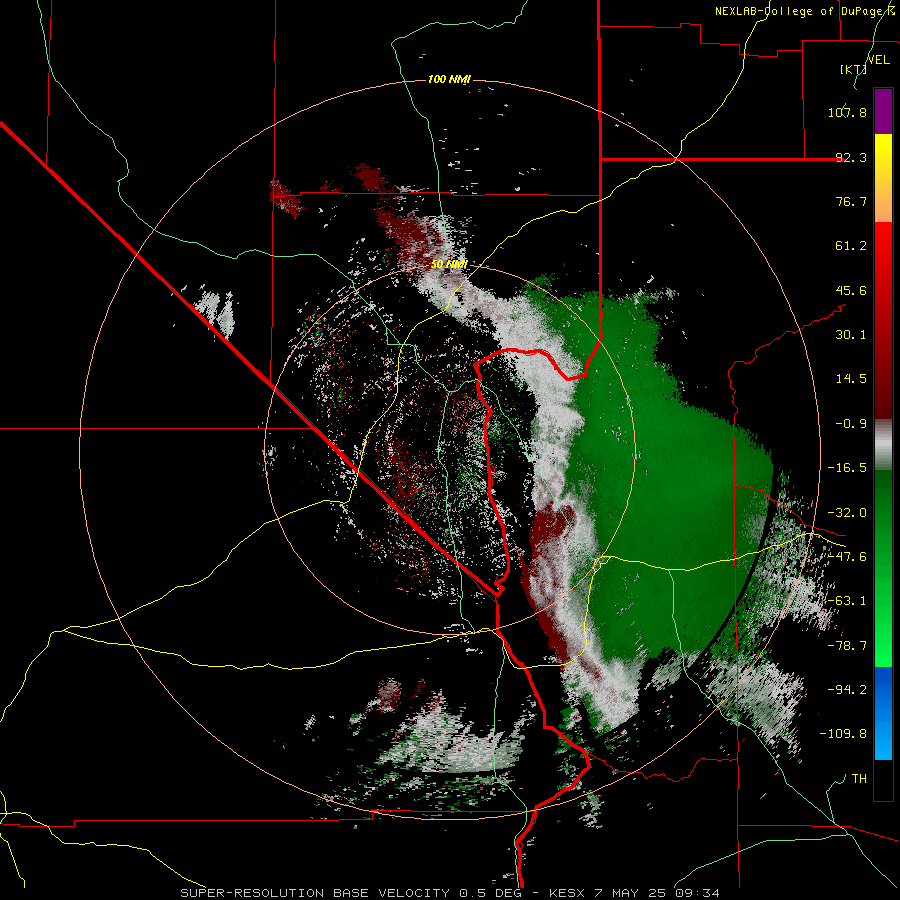Select the 61.2 legend value
Screen dimensions: 900x900
point(851,246)
